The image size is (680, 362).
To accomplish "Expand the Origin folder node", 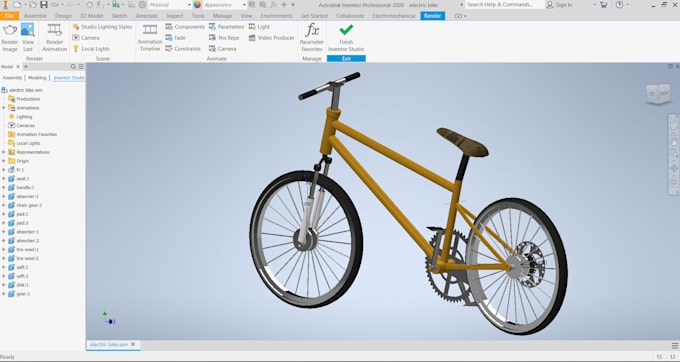I will point(4,161).
